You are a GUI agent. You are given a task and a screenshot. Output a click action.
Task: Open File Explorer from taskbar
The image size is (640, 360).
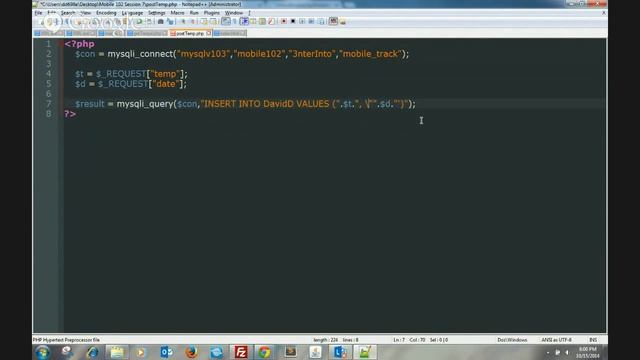[117, 352]
